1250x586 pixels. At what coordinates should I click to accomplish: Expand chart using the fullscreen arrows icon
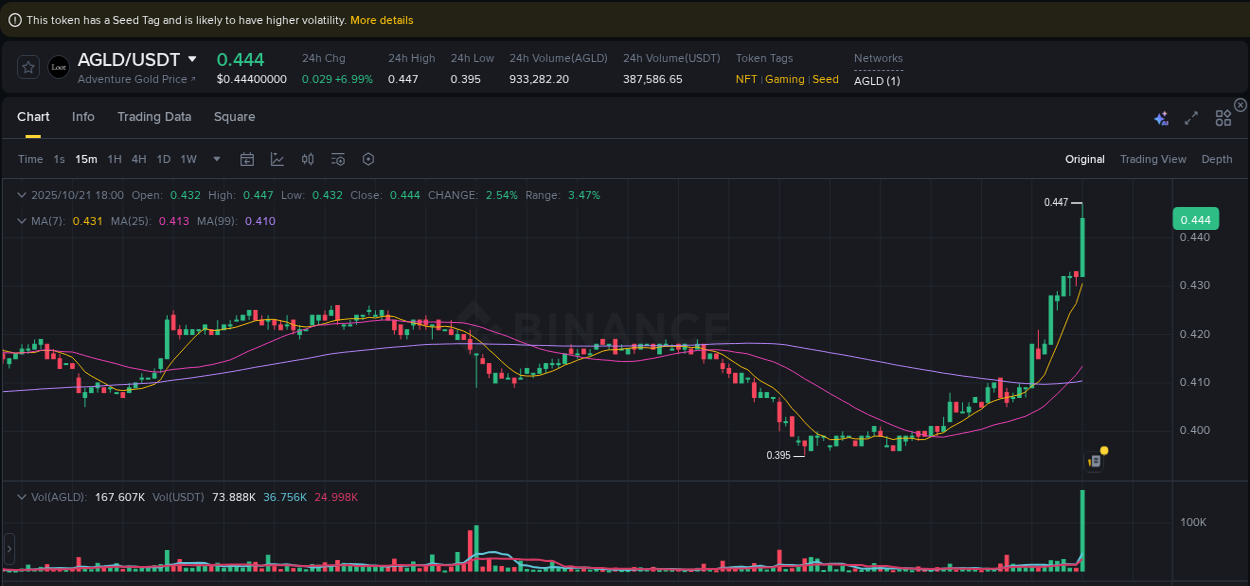click(1191, 117)
